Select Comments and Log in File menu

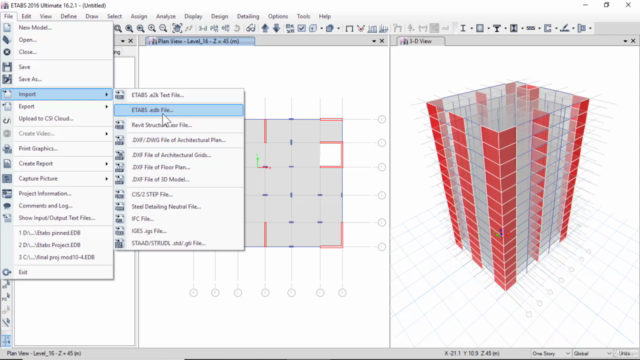57,206
